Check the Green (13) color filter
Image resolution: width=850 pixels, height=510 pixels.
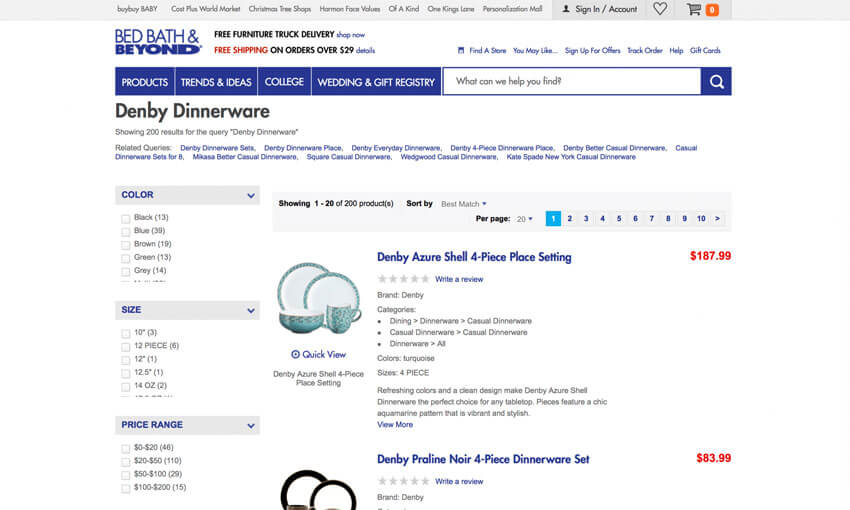tap(126, 258)
